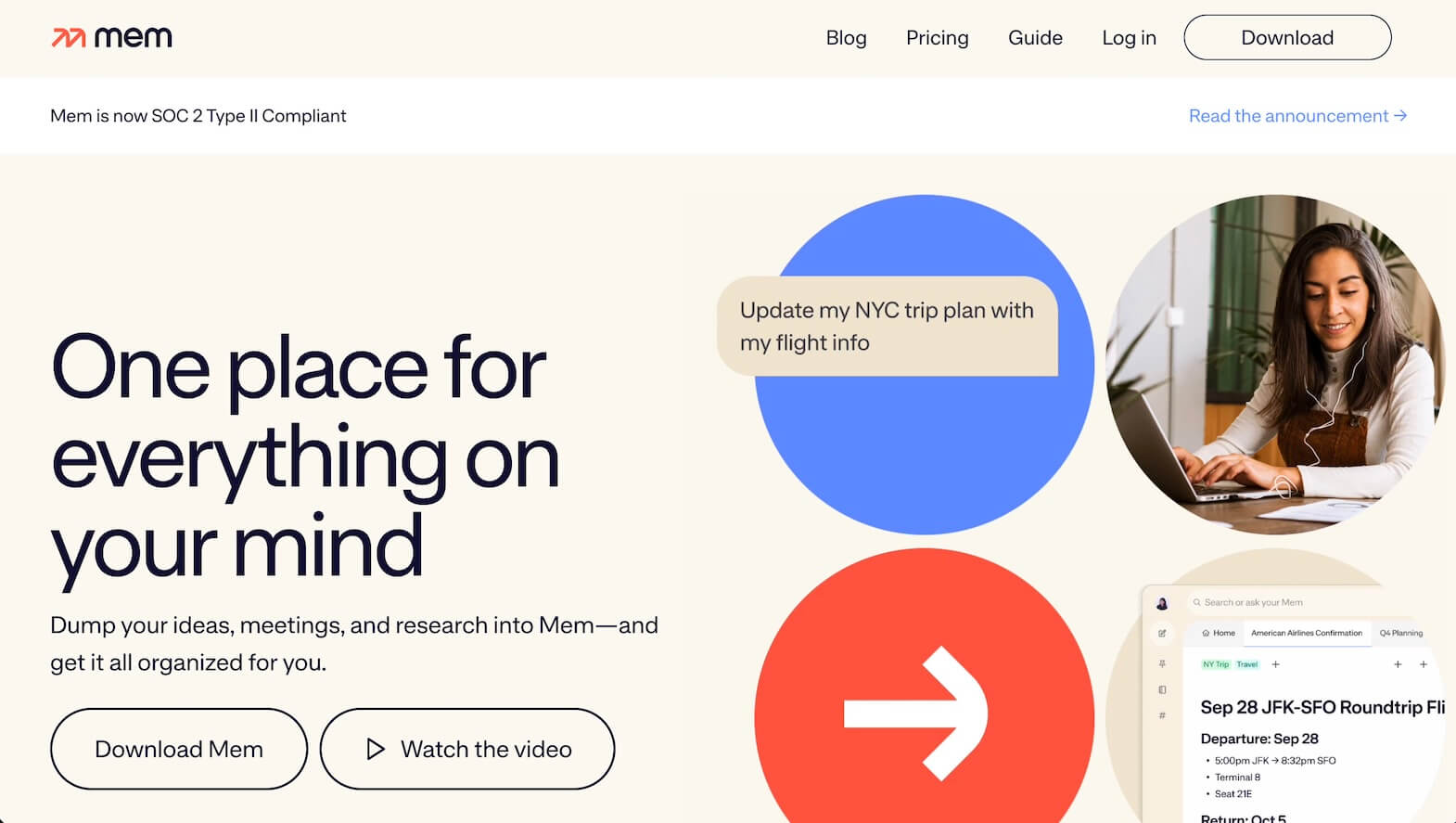The height and width of the screenshot is (823, 1456).
Task: Click the new note compose icon in mockup sidebar
Action: (1162, 634)
